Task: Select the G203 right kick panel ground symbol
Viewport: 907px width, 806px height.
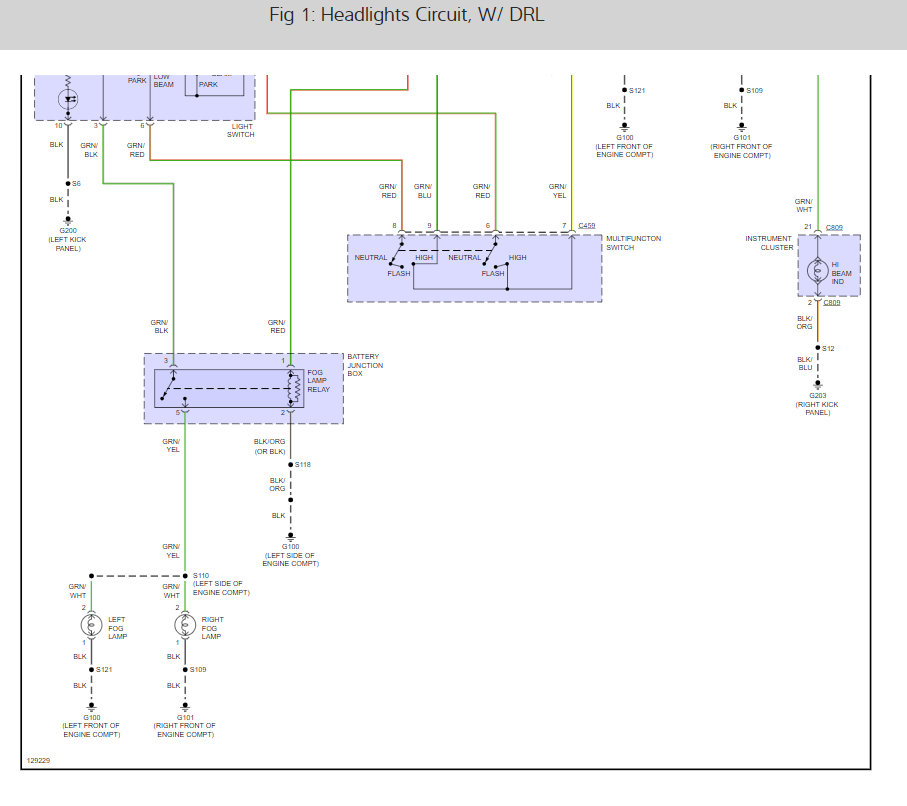Action: [x=817, y=384]
